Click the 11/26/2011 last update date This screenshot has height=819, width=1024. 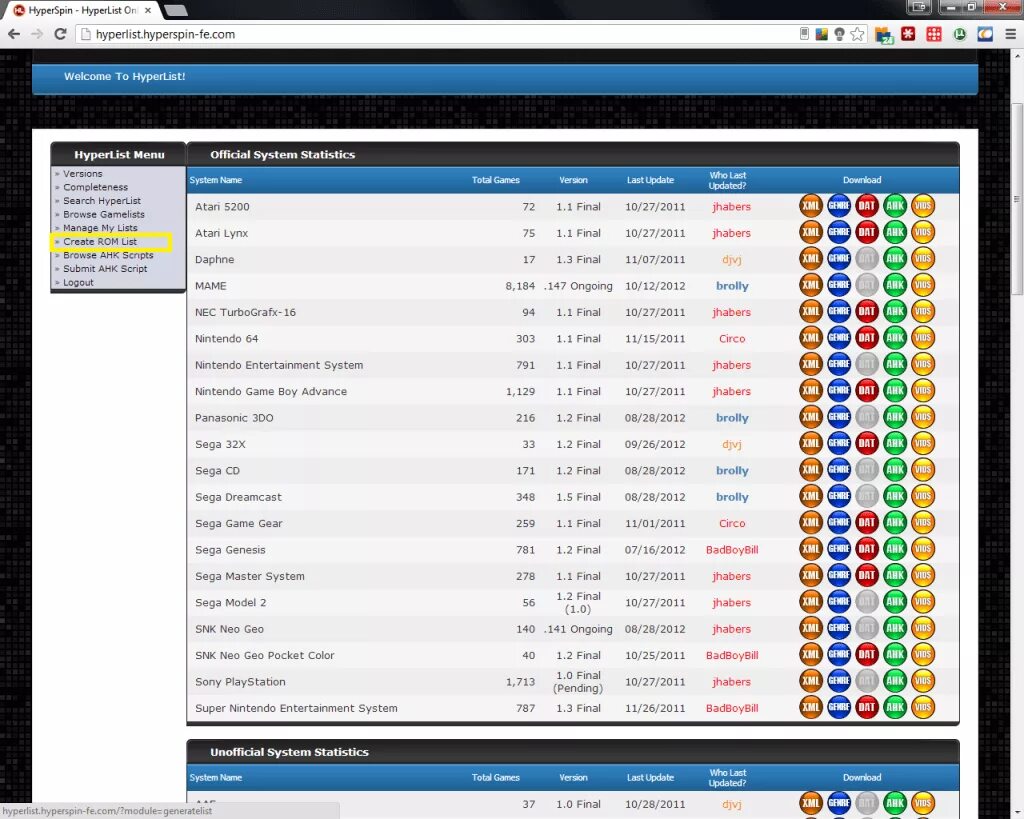click(655, 708)
